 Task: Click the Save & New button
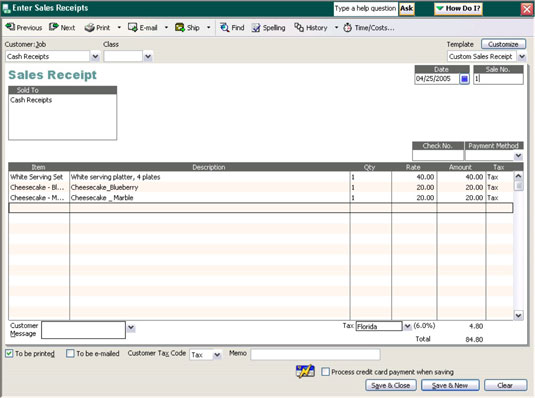[450, 385]
